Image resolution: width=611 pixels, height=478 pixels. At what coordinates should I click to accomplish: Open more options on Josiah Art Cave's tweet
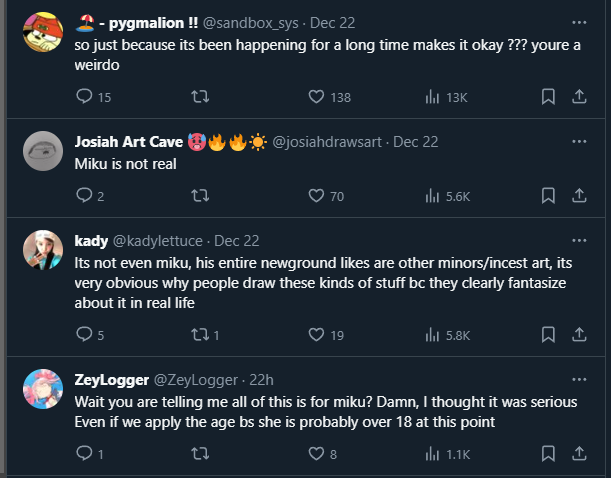pyautogui.click(x=579, y=141)
